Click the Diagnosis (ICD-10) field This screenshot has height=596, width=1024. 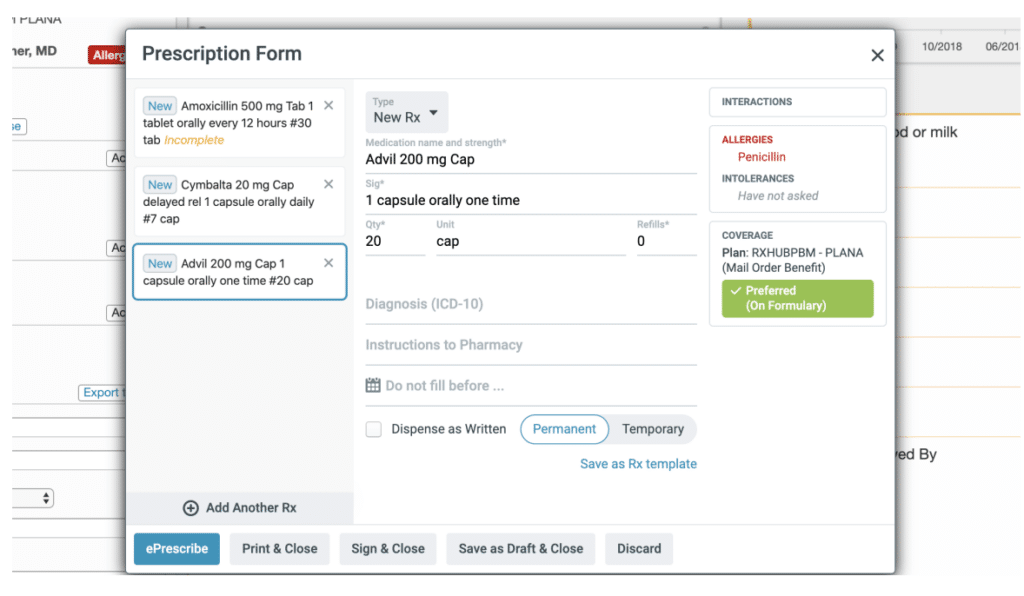coord(531,304)
